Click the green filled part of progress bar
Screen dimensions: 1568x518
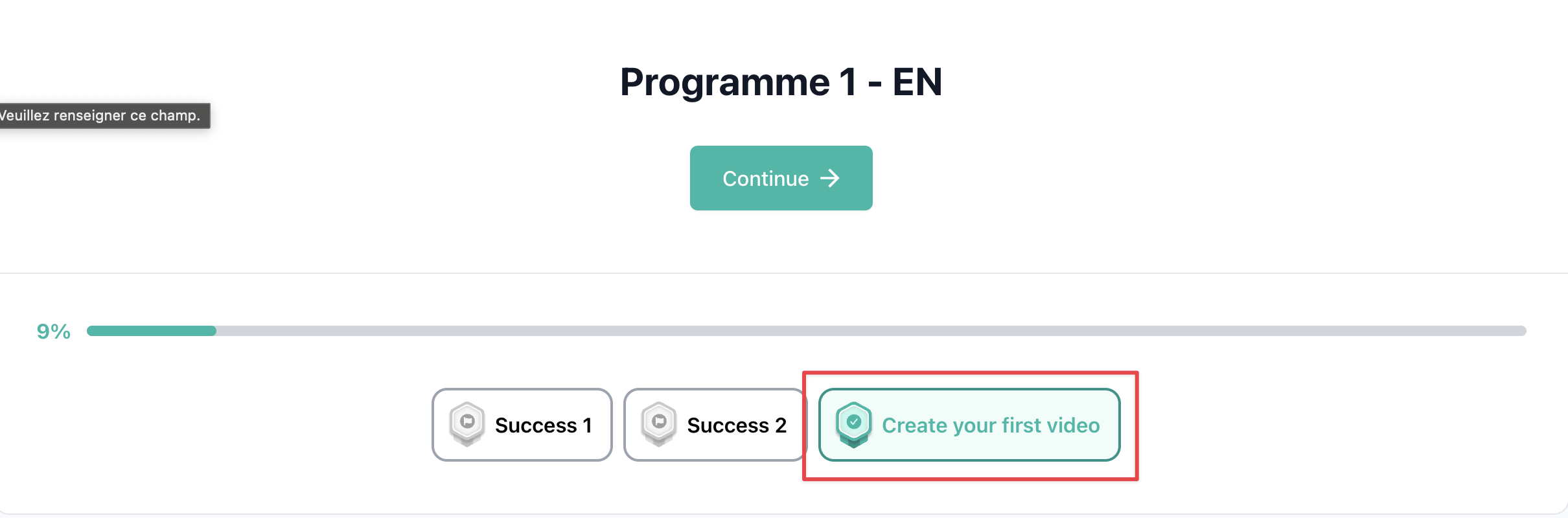pos(152,331)
